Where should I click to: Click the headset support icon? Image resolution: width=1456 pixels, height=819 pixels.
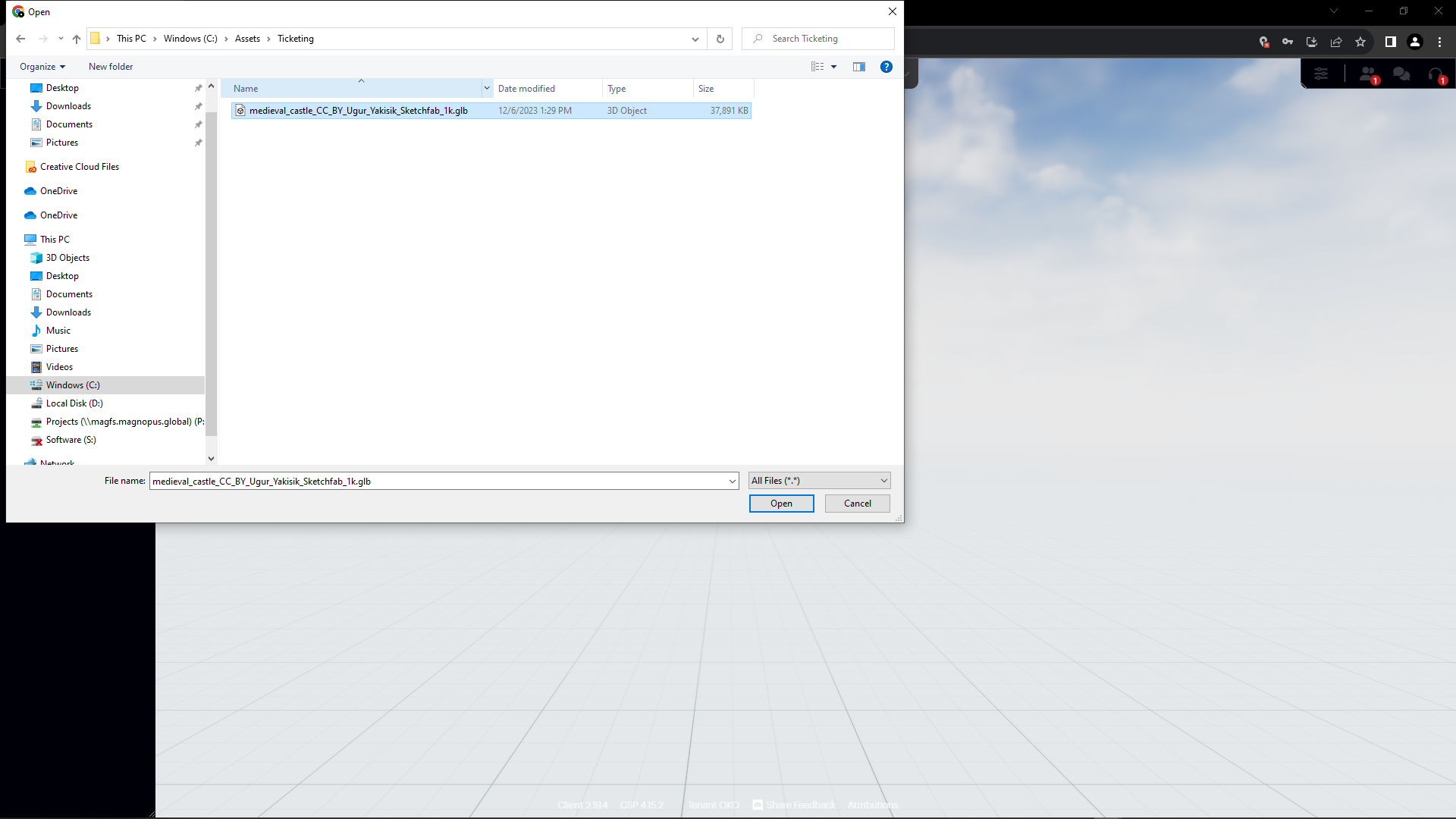(1436, 74)
